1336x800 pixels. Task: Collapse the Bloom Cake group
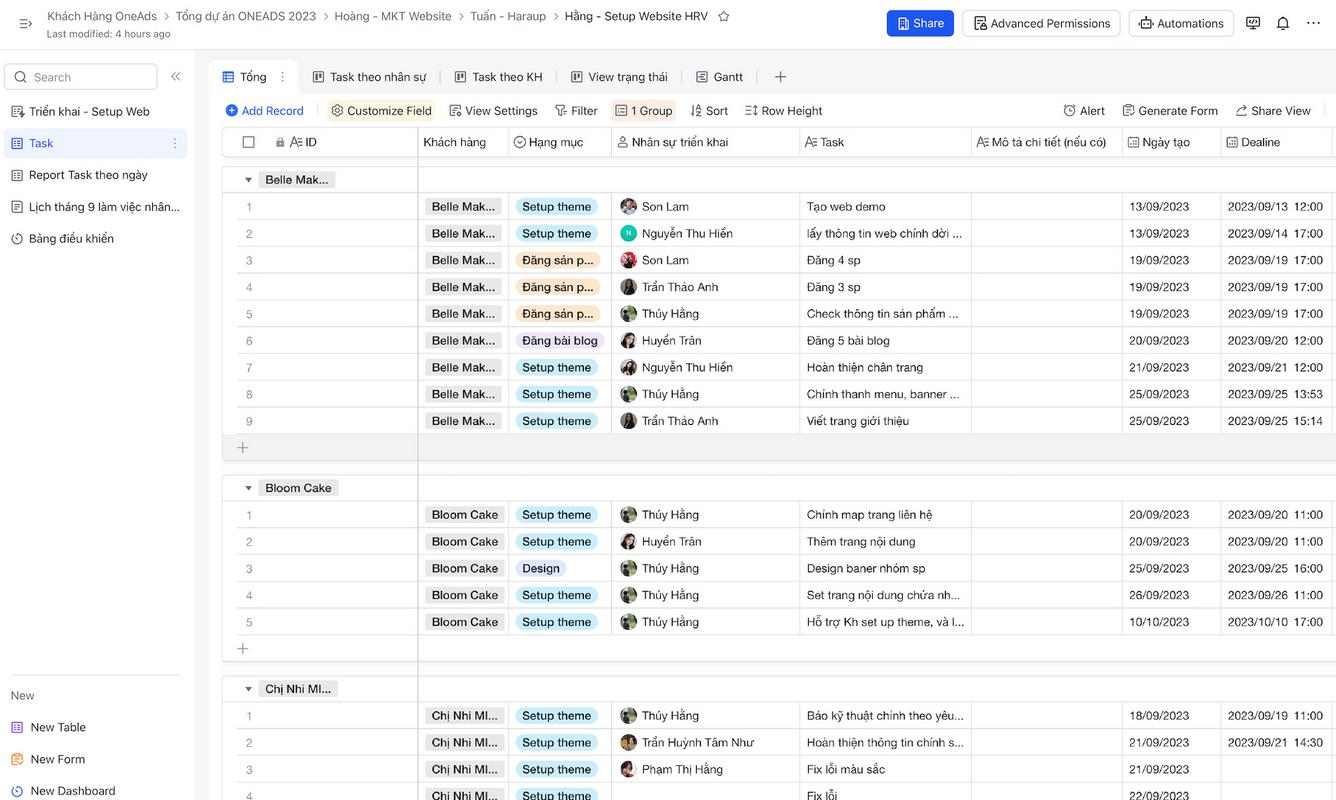click(248, 488)
